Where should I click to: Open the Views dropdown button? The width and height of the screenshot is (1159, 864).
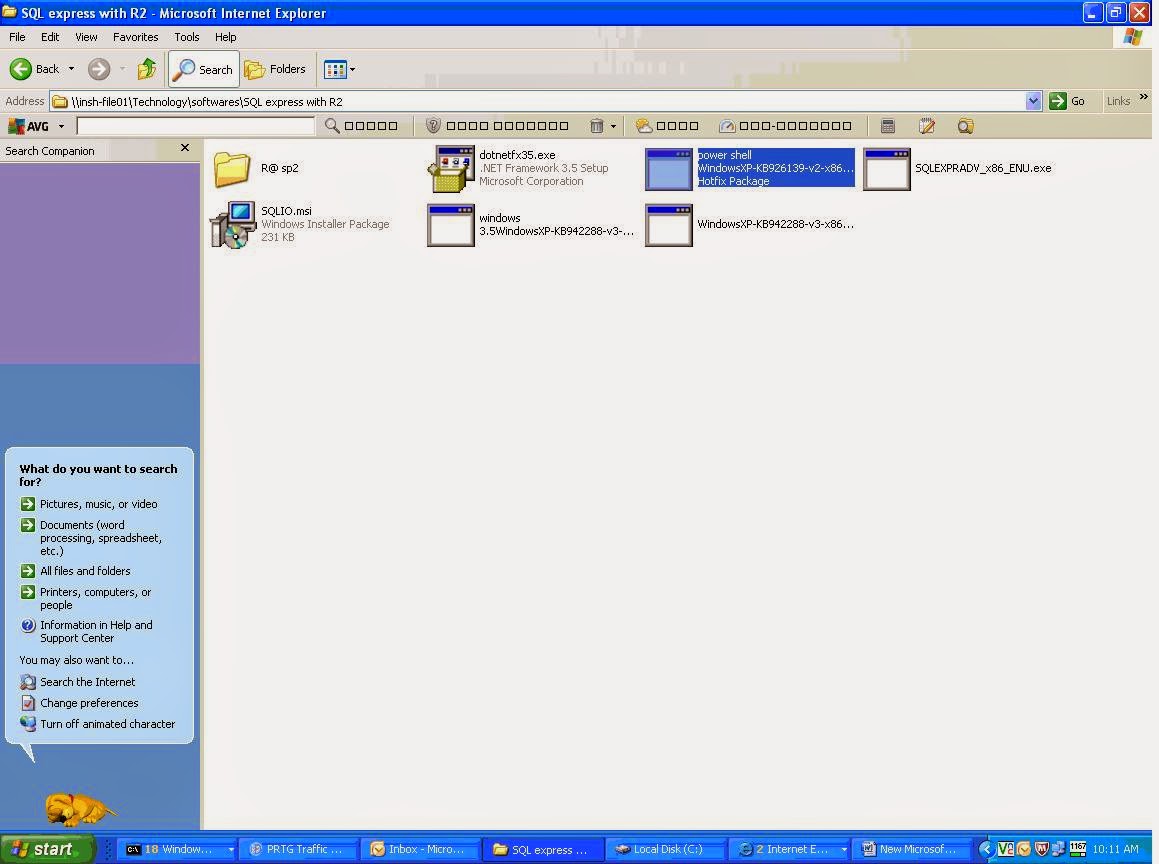click(x=339, y=69)
